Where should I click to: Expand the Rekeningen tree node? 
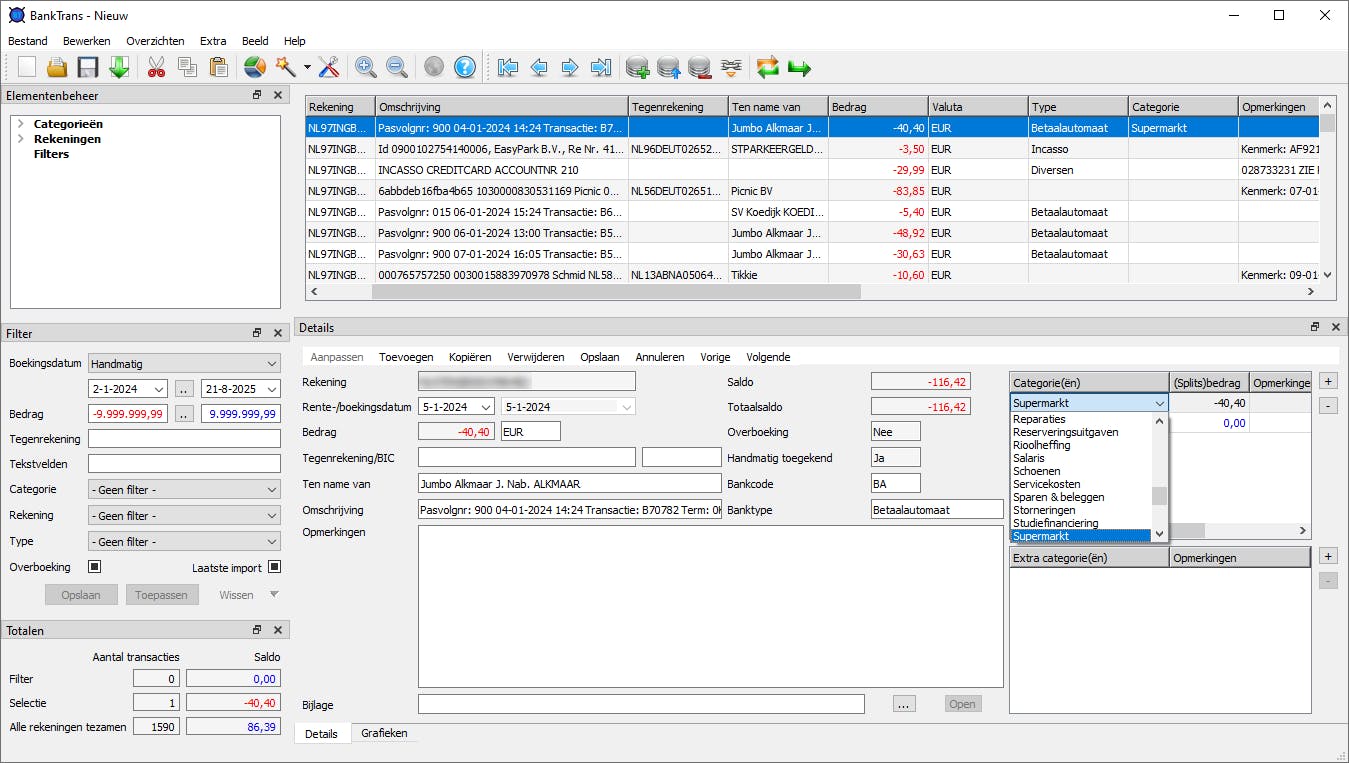(x=20, y=139)
